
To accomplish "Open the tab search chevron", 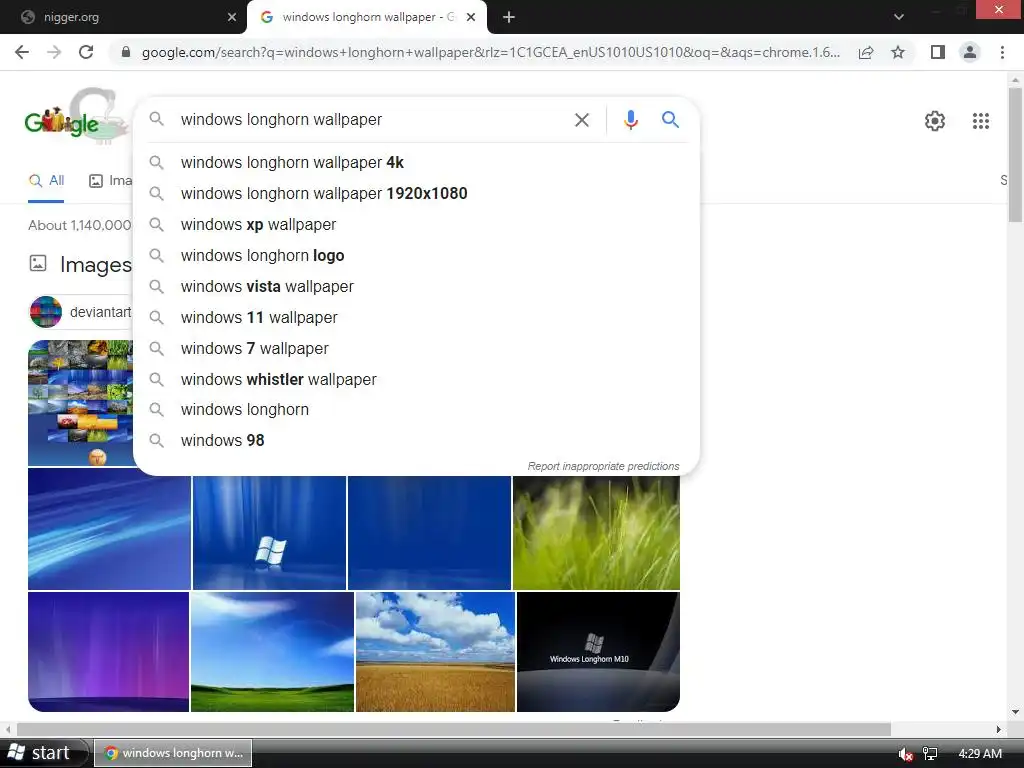I will click(x=899, y=17).
